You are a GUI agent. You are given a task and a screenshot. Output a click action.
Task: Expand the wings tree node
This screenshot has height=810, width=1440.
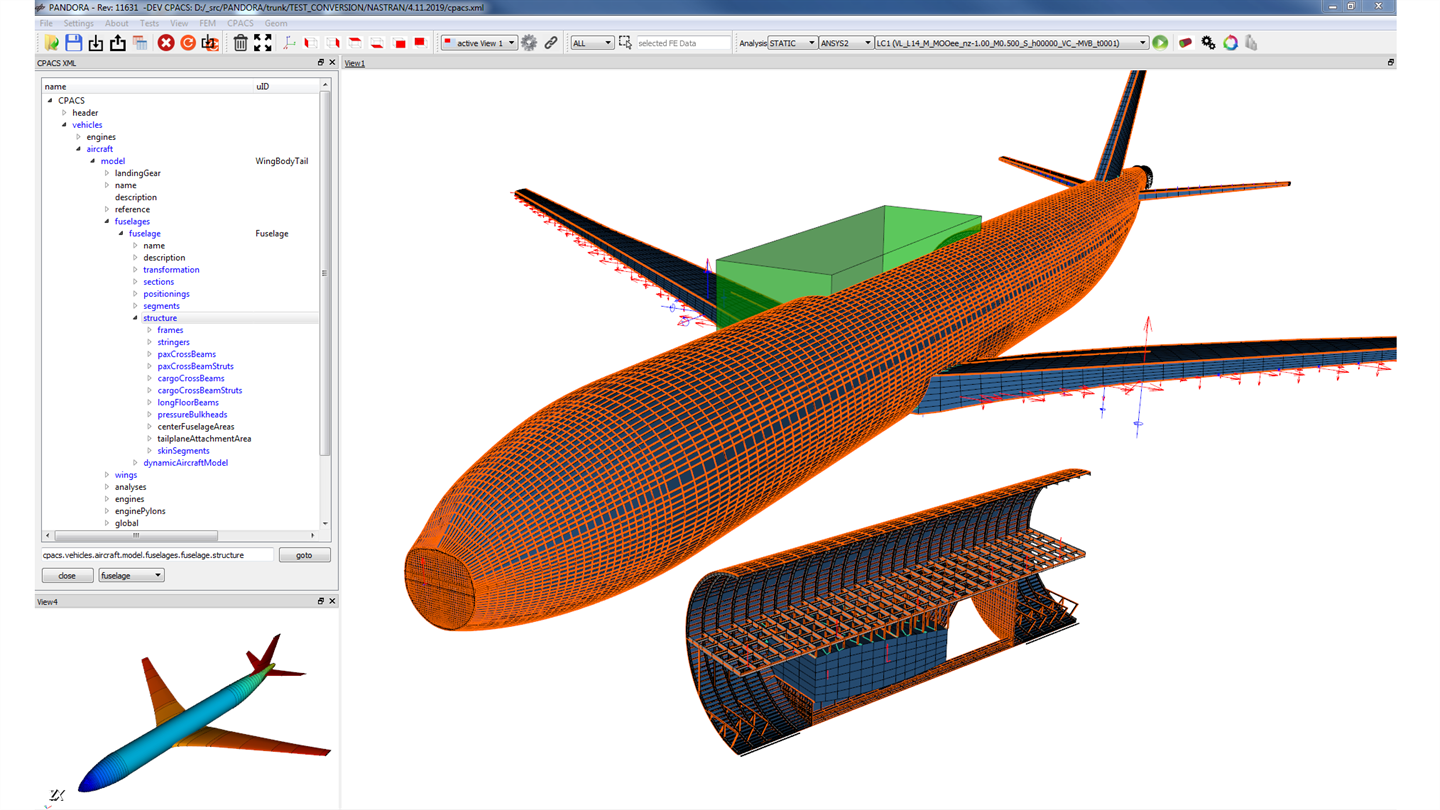click(107, 475)
